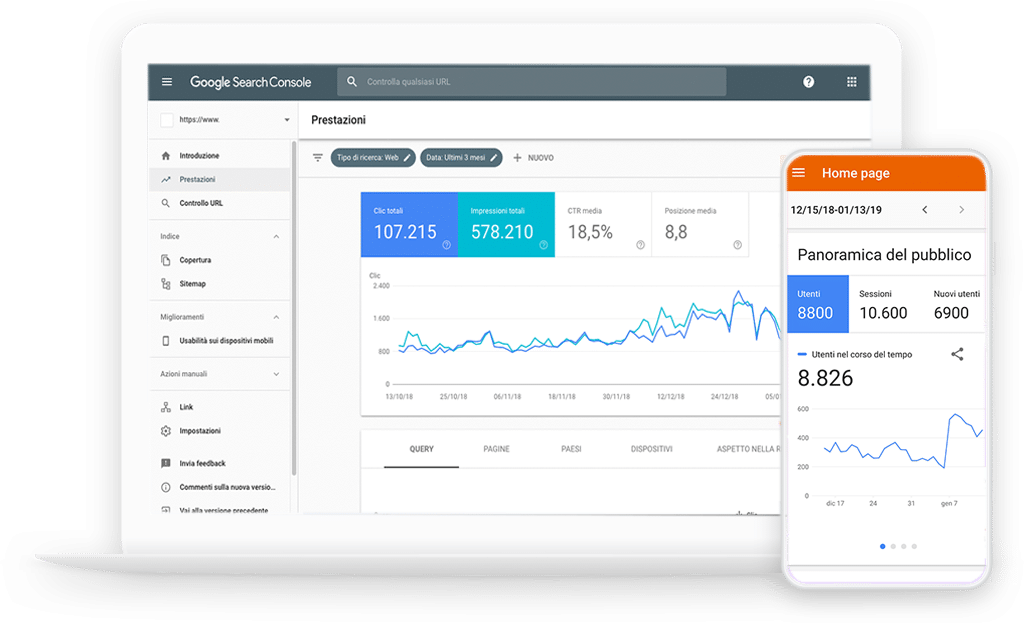Open the hamburger menu in Search Console
1024x623 pixels.
[x=167, y=82]
